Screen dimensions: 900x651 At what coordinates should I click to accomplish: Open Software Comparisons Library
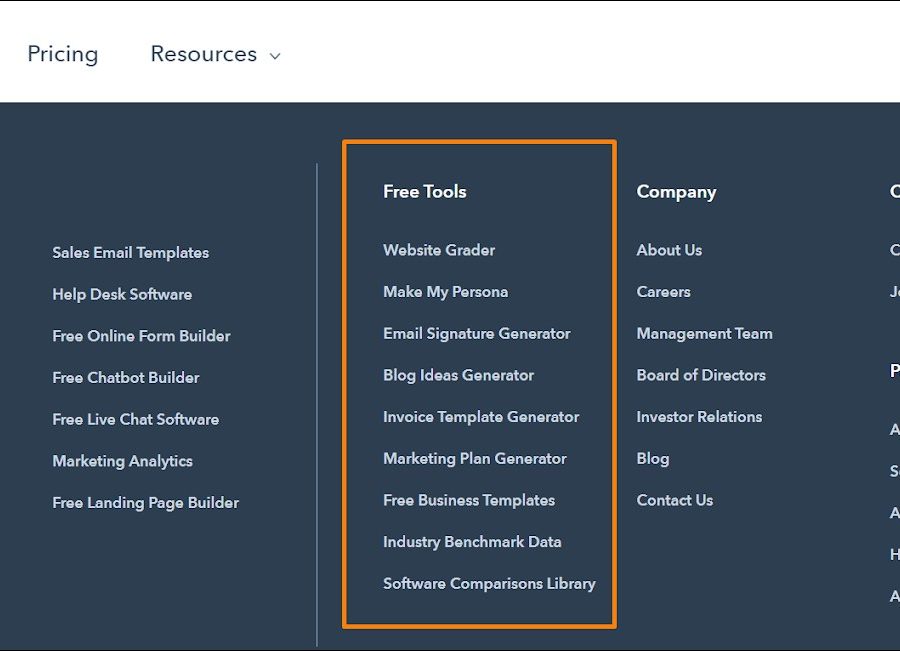(489, 584)
